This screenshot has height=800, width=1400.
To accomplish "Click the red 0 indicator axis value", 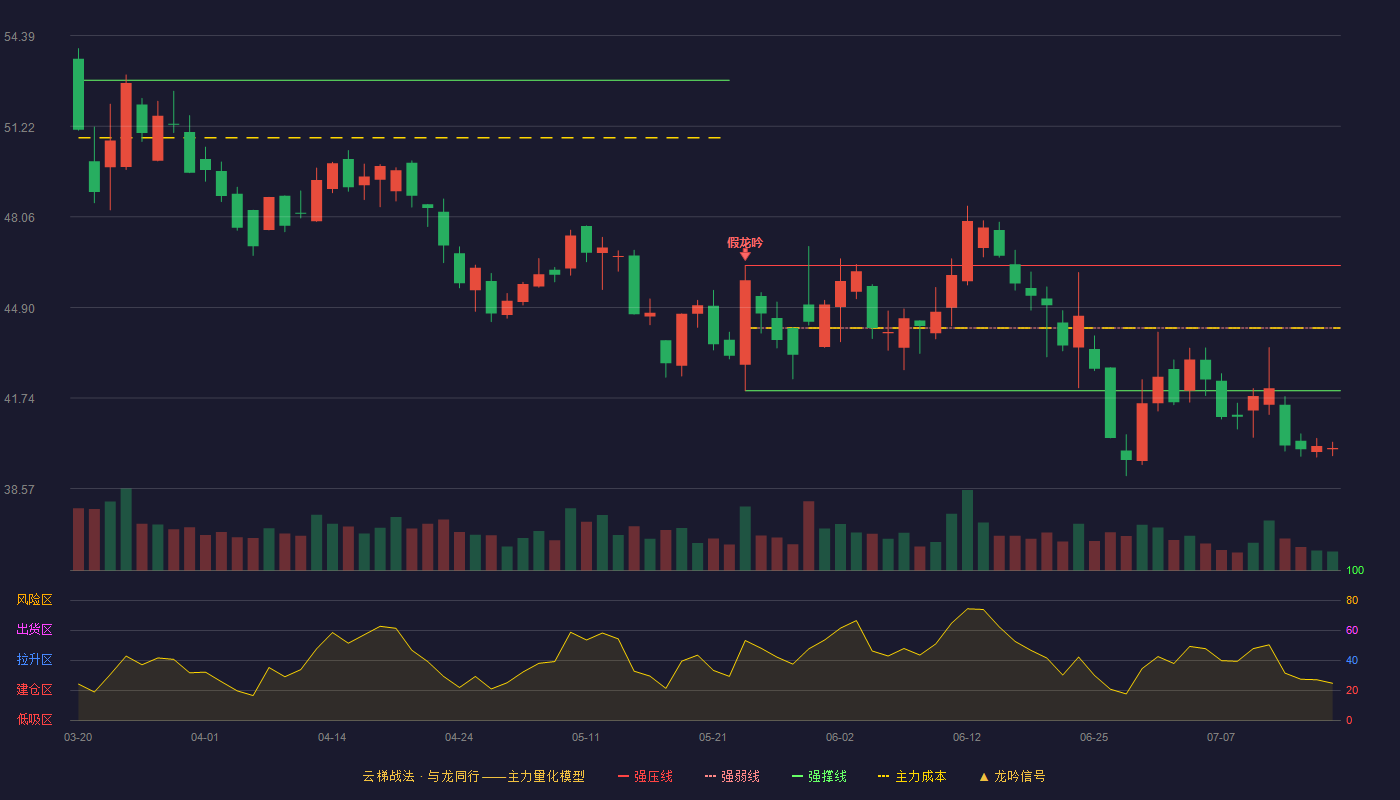I will pyautogui.click(x=1349, y=720).
